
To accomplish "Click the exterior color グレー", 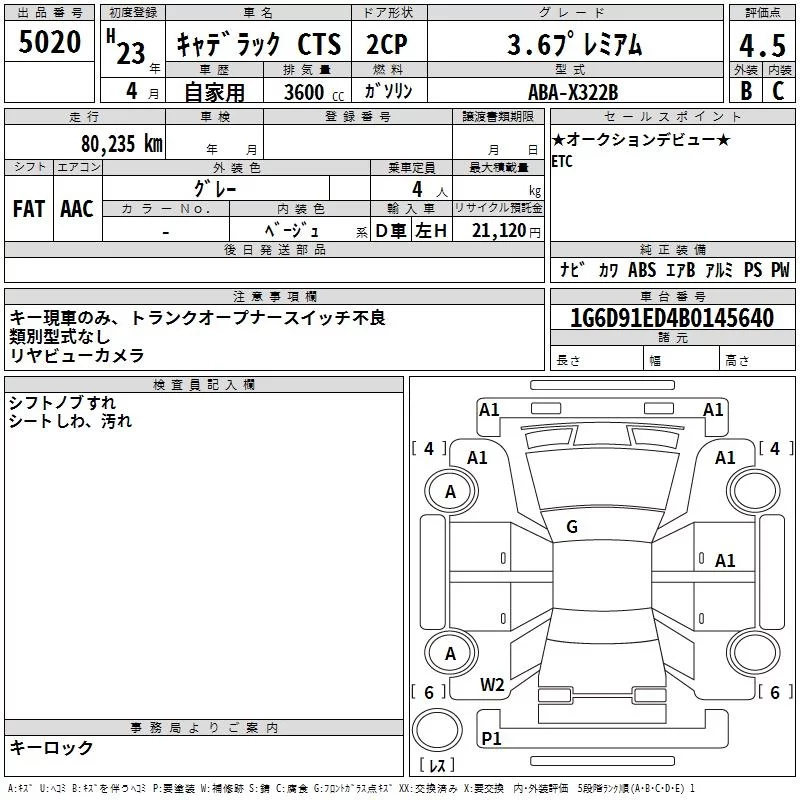I will click(215, 189).
